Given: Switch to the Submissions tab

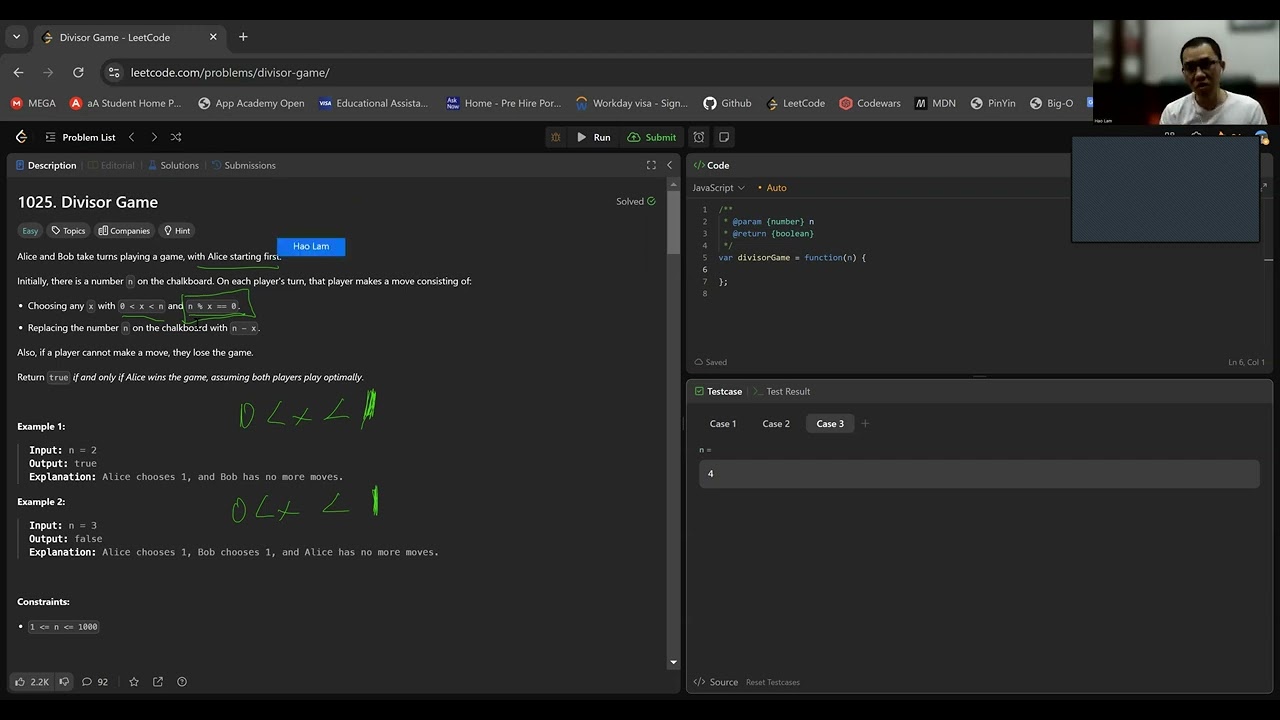Looking at the screenshot, I should (243, 165).
